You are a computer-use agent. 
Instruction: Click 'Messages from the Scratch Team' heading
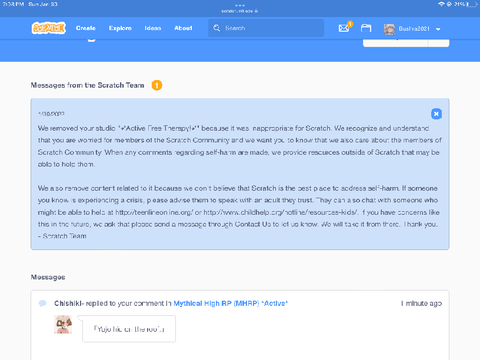pos(87,85)
